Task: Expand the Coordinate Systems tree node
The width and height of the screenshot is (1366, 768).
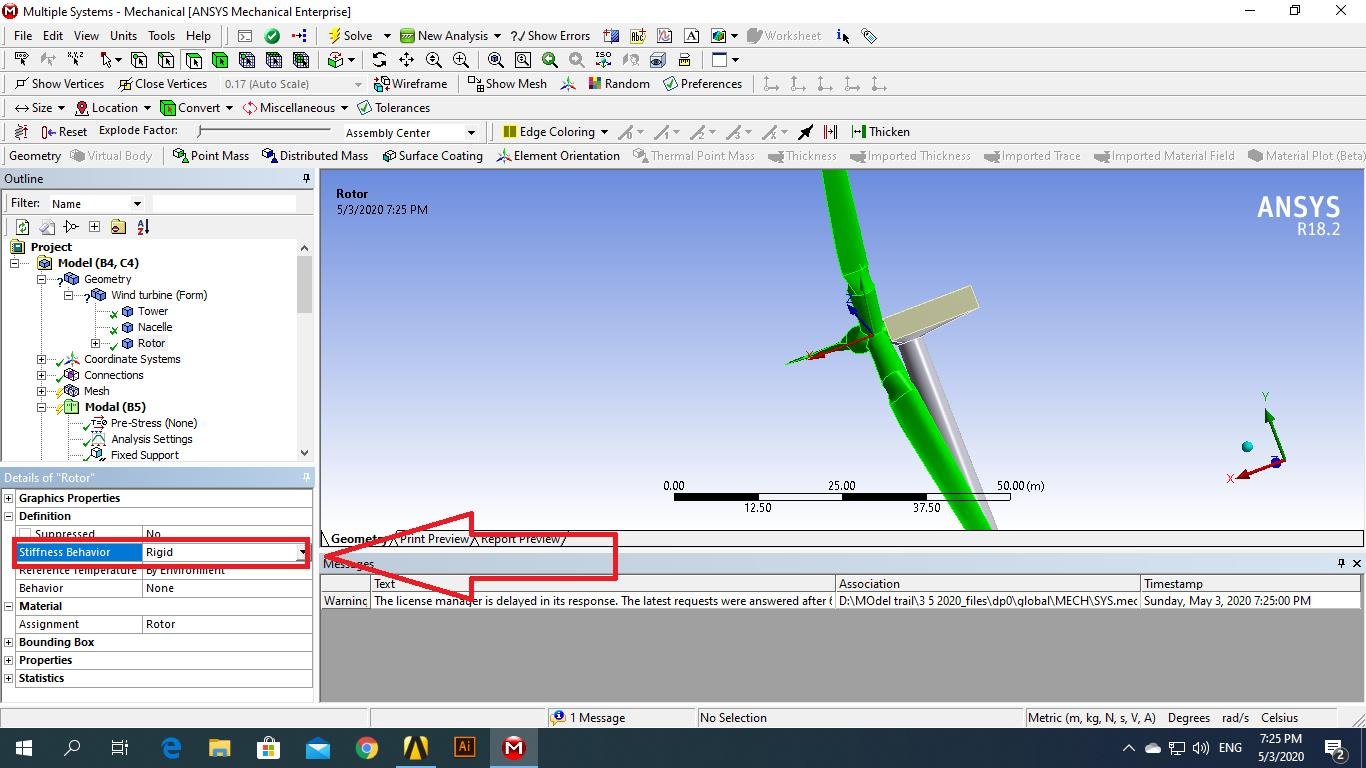Action: [41, 359]
